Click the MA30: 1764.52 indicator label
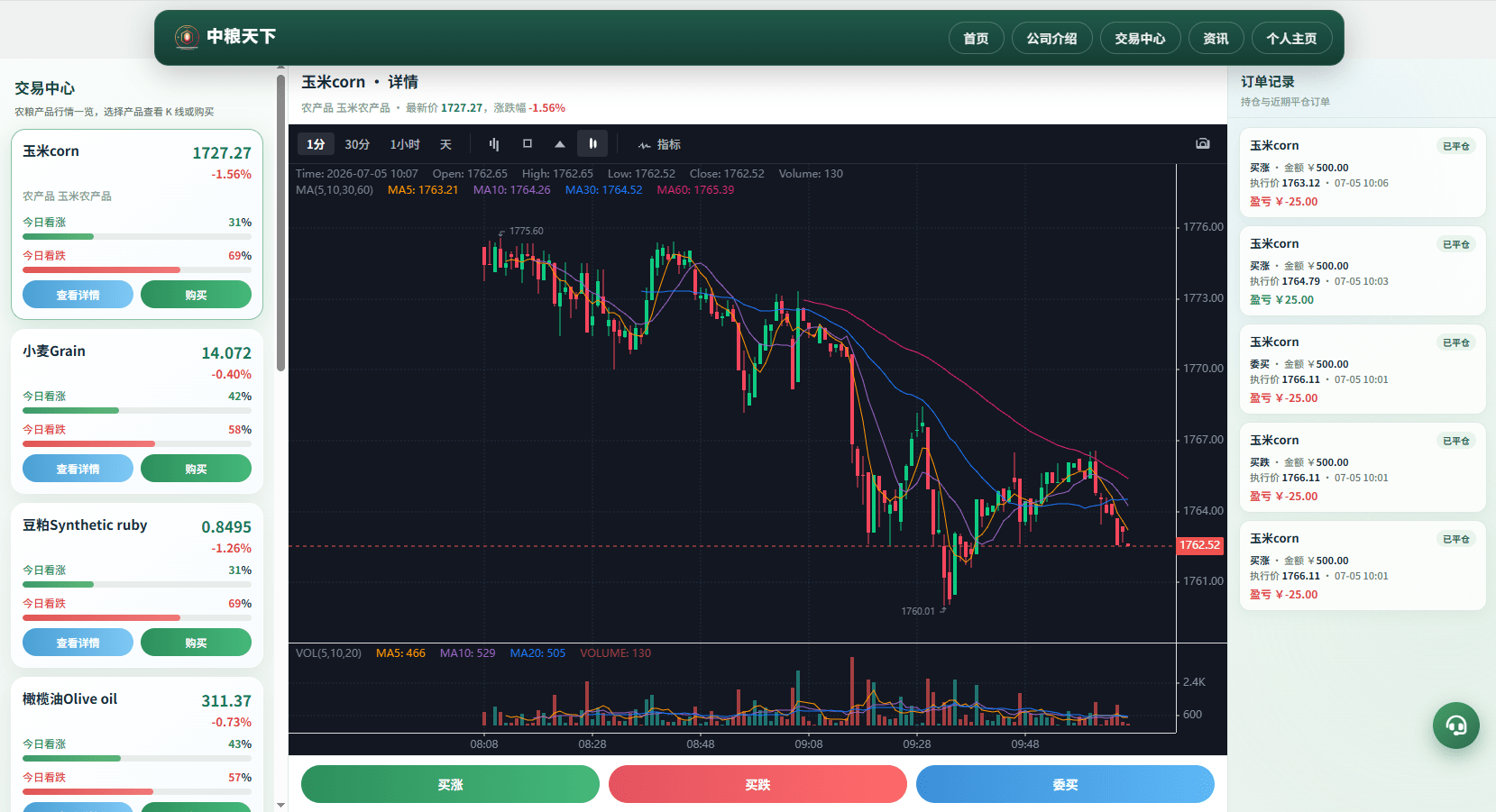Screen dimensions: 1496x812 coord(603,190)
